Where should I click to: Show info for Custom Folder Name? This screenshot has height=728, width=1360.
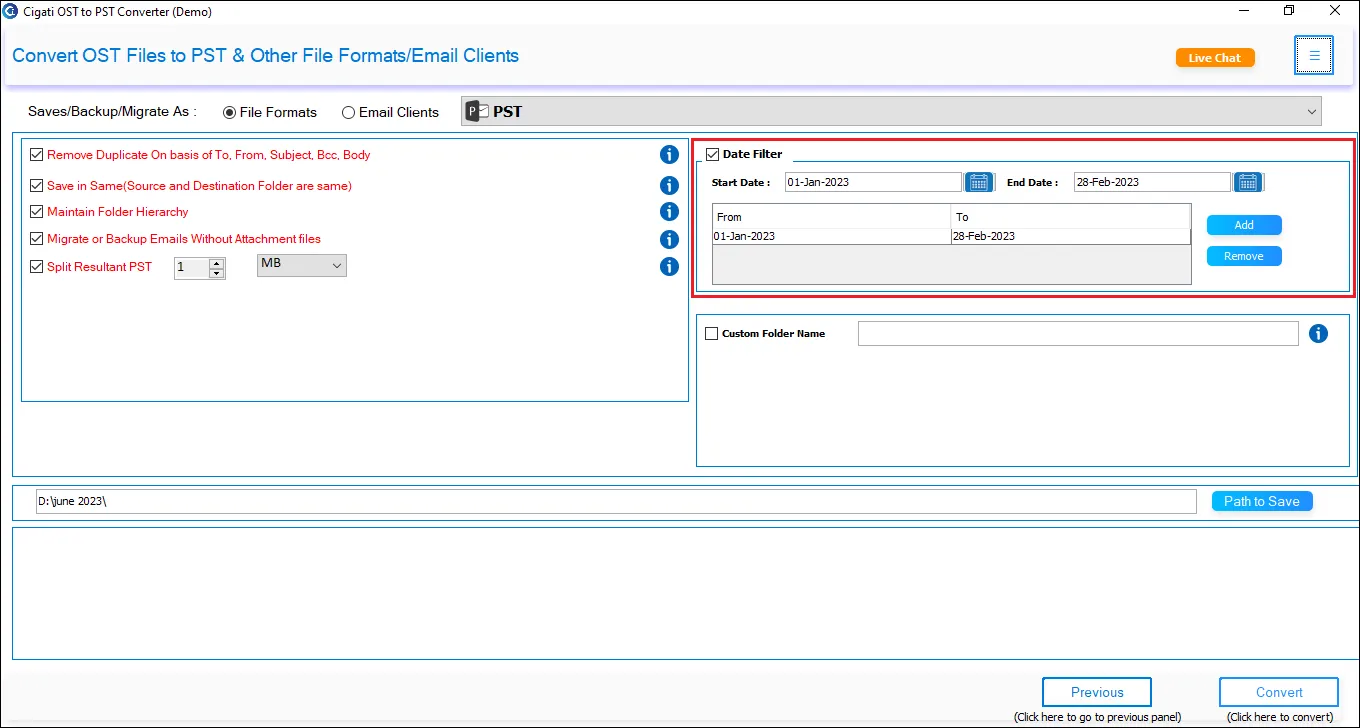[x=1319, y=334]
